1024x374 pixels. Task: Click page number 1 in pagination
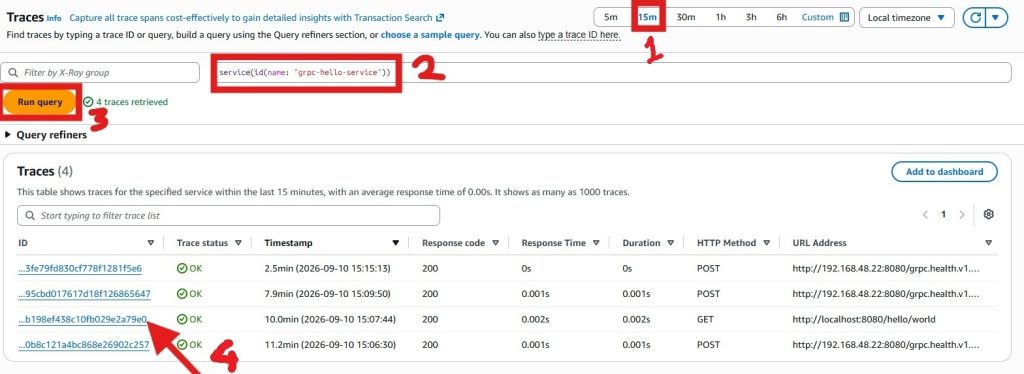click(x=943, y=215)
